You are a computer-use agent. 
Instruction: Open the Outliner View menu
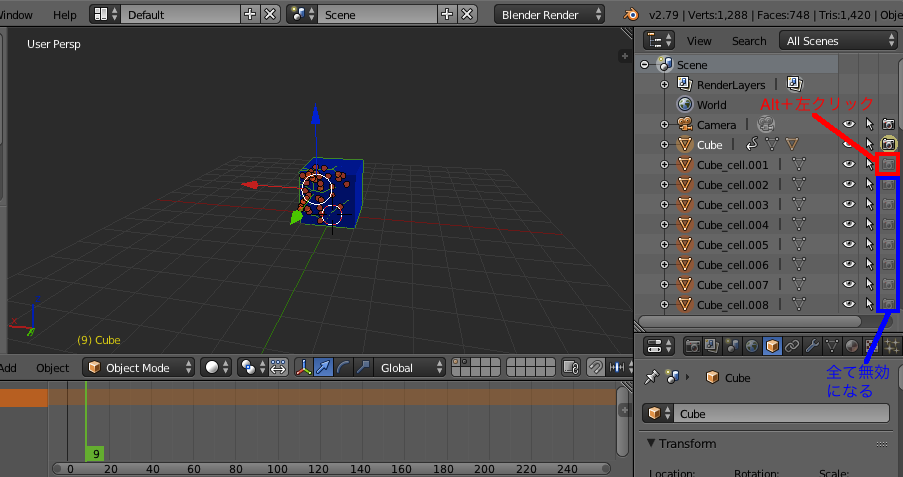pyautogui.click(x=699, y=41)
